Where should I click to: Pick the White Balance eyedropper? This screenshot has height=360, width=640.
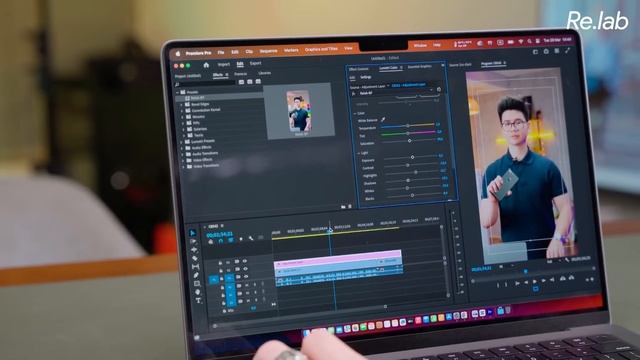(383, 120)
